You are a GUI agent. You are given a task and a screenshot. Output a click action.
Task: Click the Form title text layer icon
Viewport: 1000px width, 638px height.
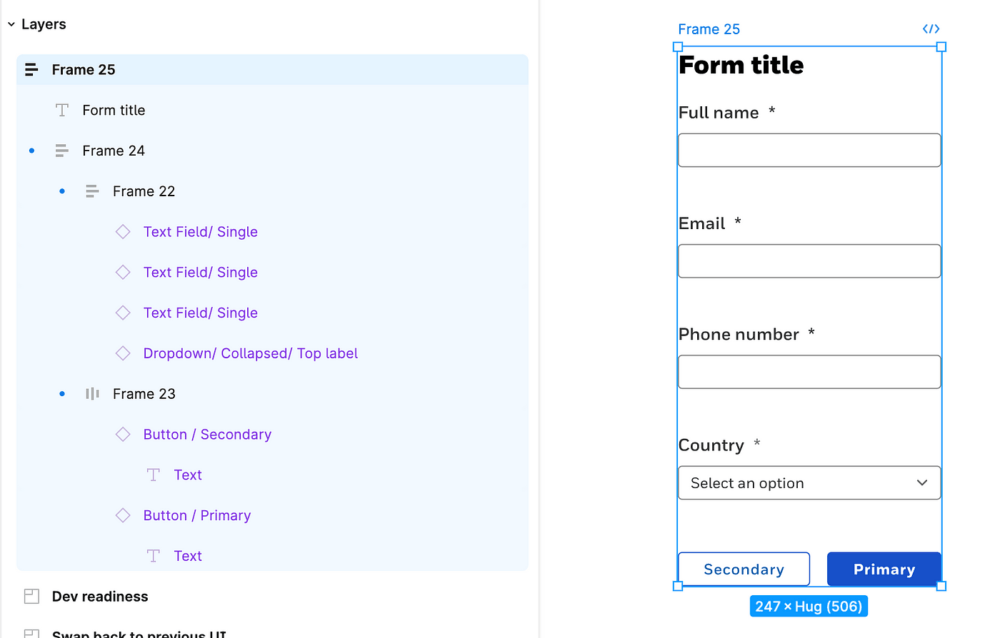pyautogui.click(x=62, y=110)
